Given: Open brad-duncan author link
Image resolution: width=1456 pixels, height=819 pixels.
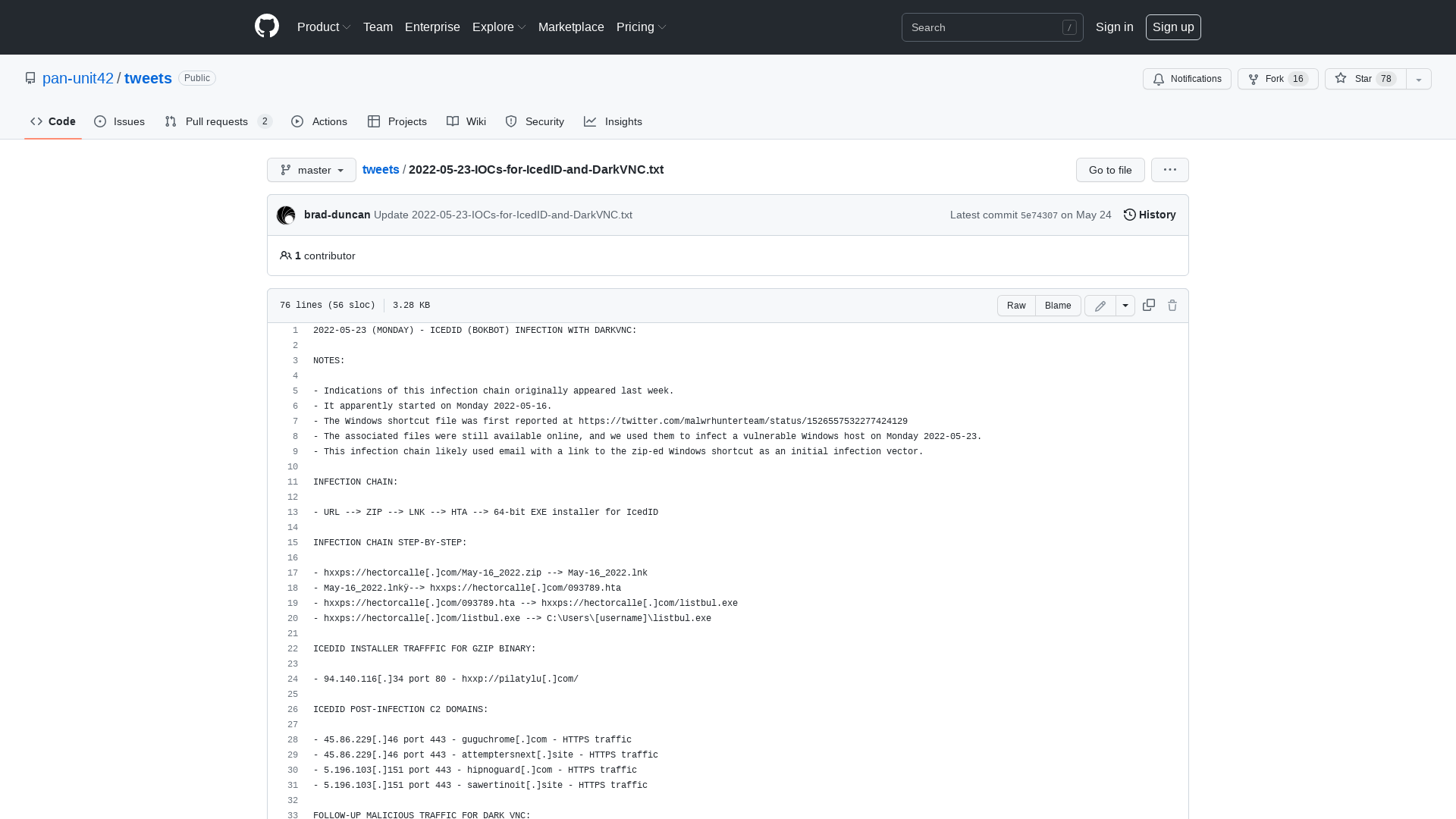Looking at the screenshot, I should click(x=337, y=215).
